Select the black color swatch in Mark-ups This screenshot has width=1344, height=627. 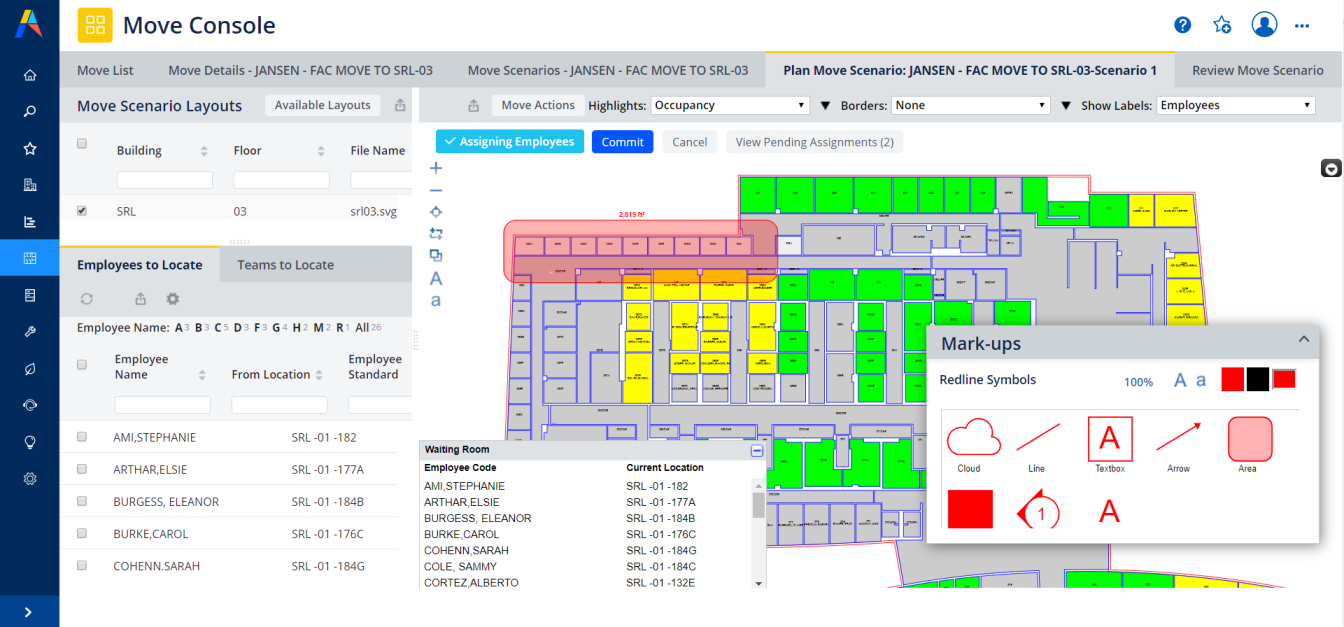tap(1257, 379)
